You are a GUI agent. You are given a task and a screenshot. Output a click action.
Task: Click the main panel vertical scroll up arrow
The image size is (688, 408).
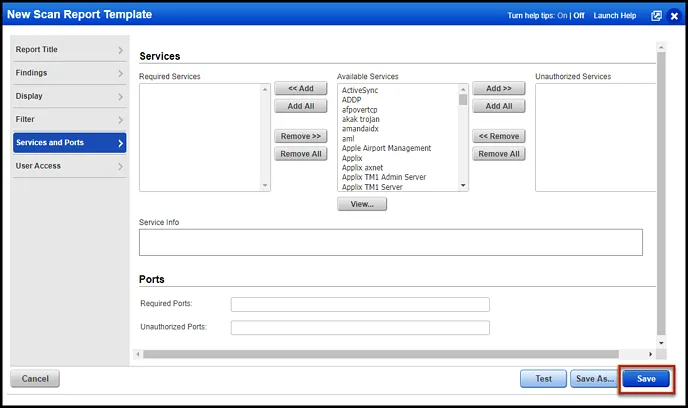pyautogui.click(x=661, y=47)
